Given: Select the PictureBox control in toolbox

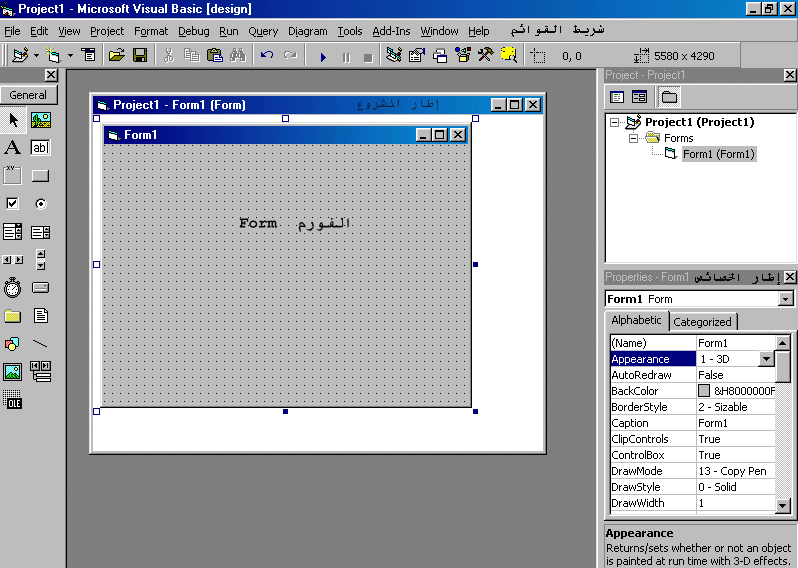Looking at the screenshot, I should click(40, 120).
